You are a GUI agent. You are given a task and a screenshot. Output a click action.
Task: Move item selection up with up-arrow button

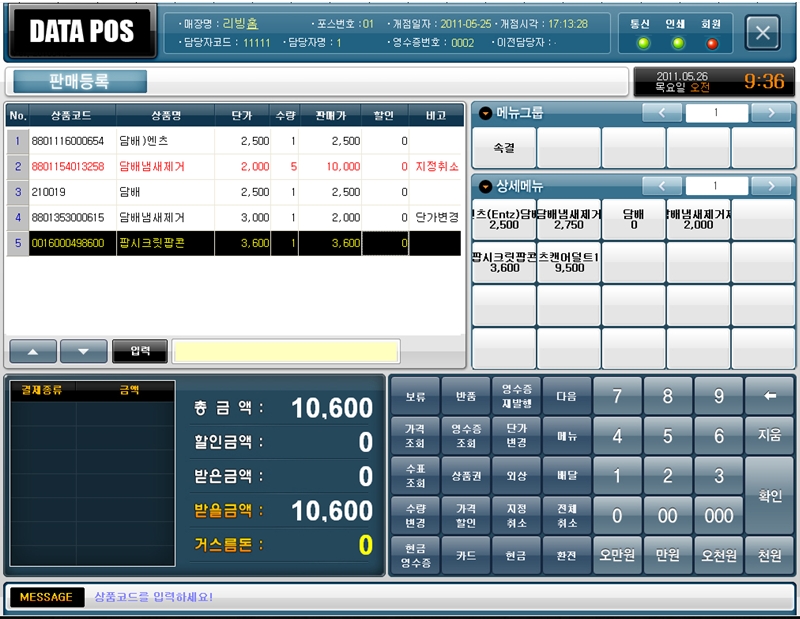(33, 351)
